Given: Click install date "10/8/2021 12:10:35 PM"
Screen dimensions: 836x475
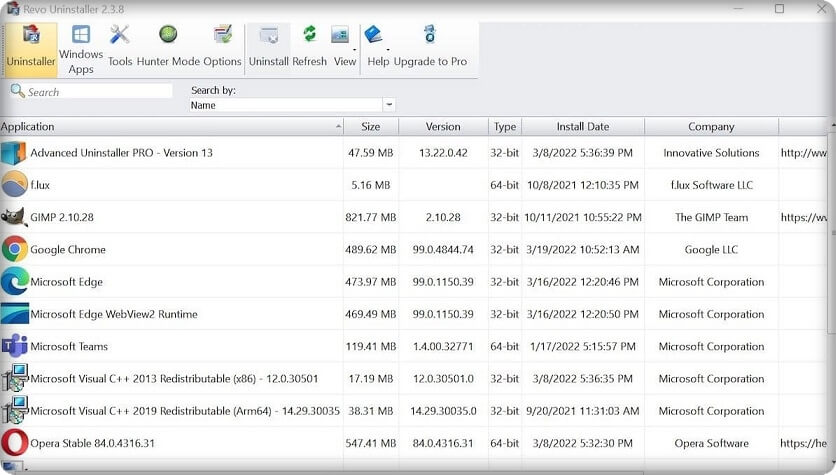Looking at the screenshot, I should click(x=583, y=185).
